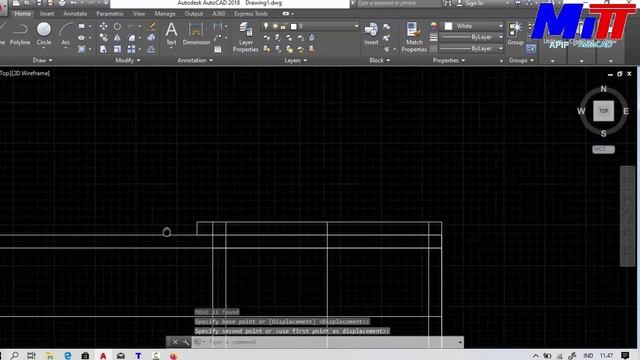Expand the Modify panel
This screenshot has height=360, width=640.
[x=128, y=60]
